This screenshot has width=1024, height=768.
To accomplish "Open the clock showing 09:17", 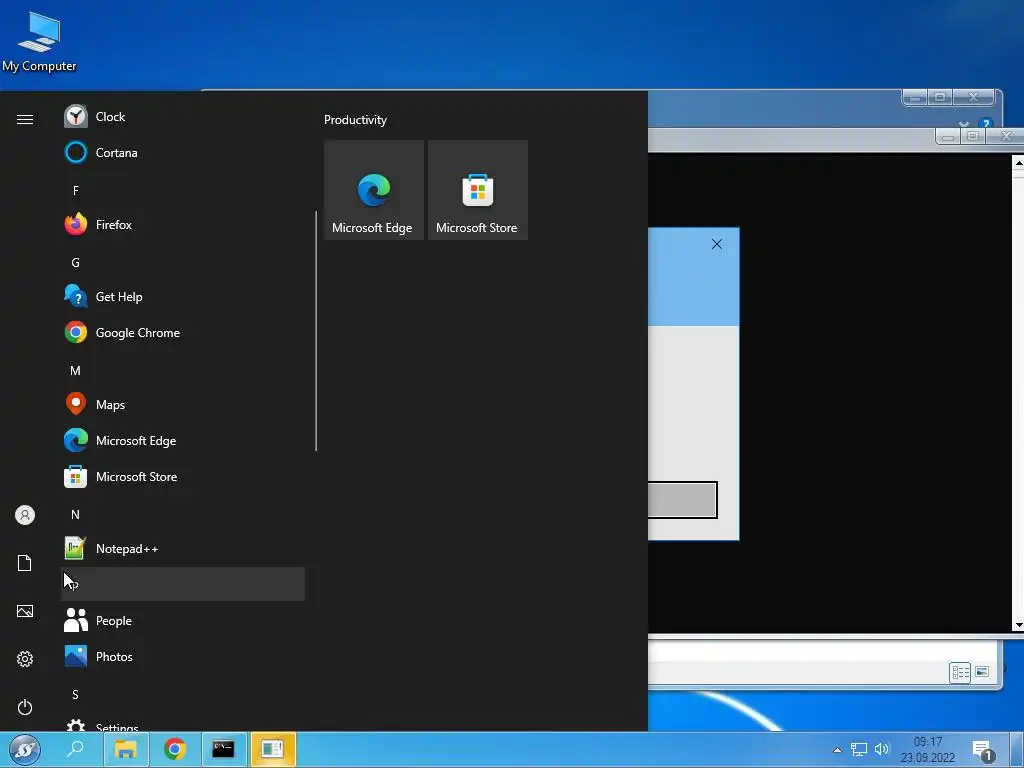I will [x=927, y=750].
